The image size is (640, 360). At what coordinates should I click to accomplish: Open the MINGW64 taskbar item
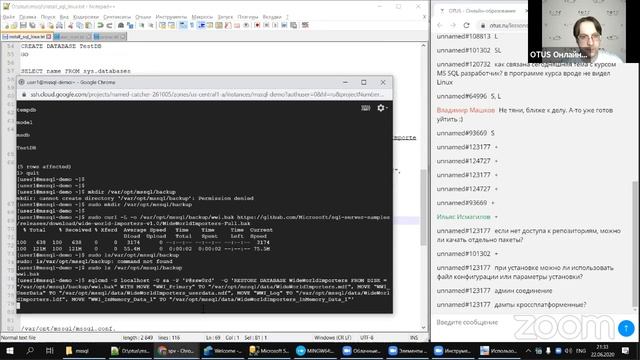click(x=316, y=351)
